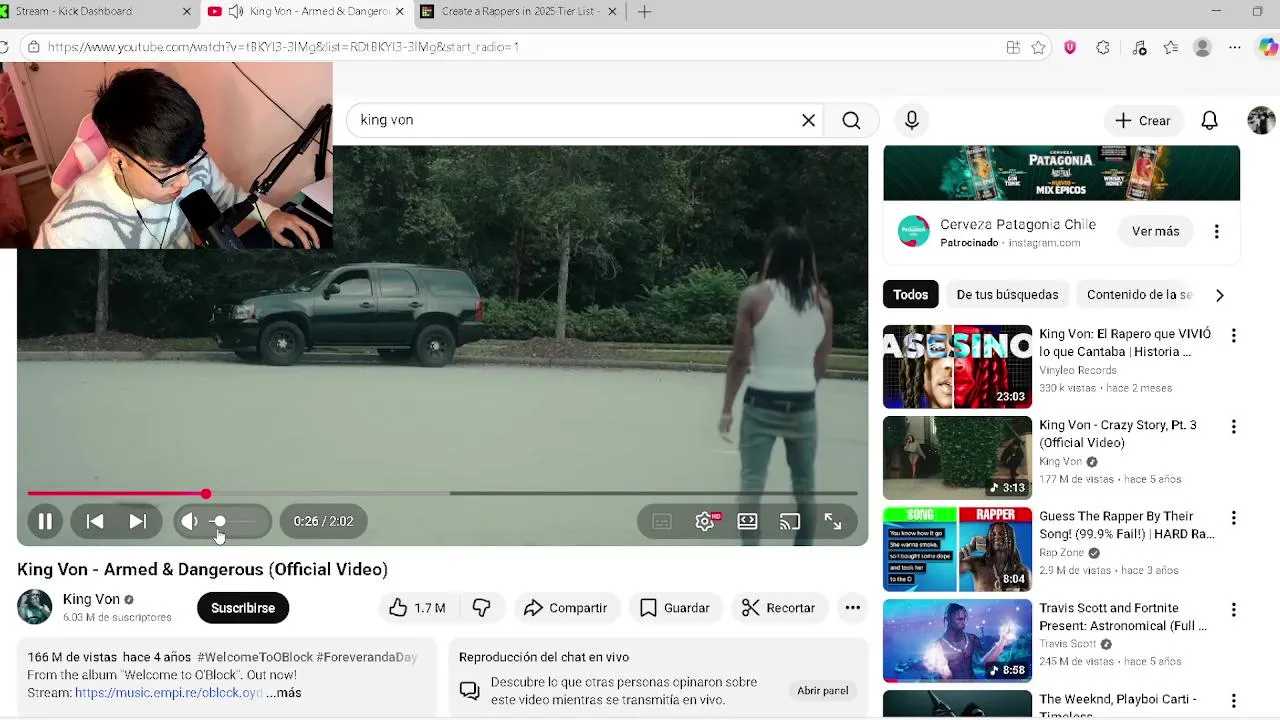The image size is (1280, 720).
Task: Open King Von channel name link
Action: 91,599
